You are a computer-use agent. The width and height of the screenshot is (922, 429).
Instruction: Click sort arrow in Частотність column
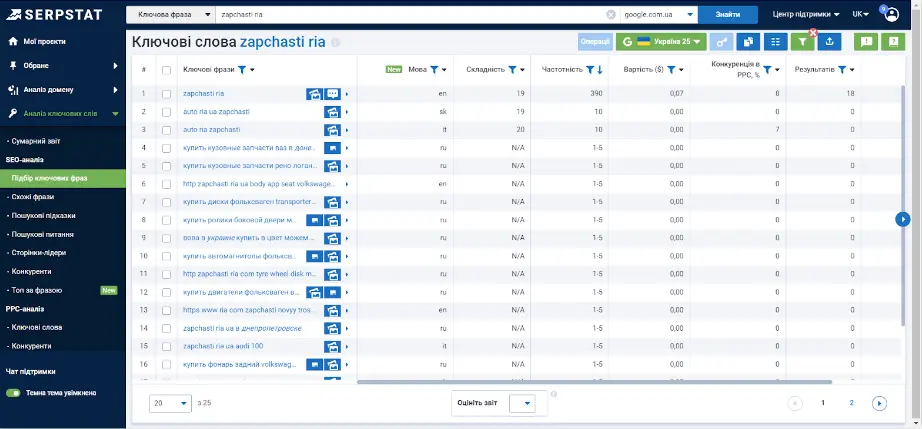click(x=600, y=70)
